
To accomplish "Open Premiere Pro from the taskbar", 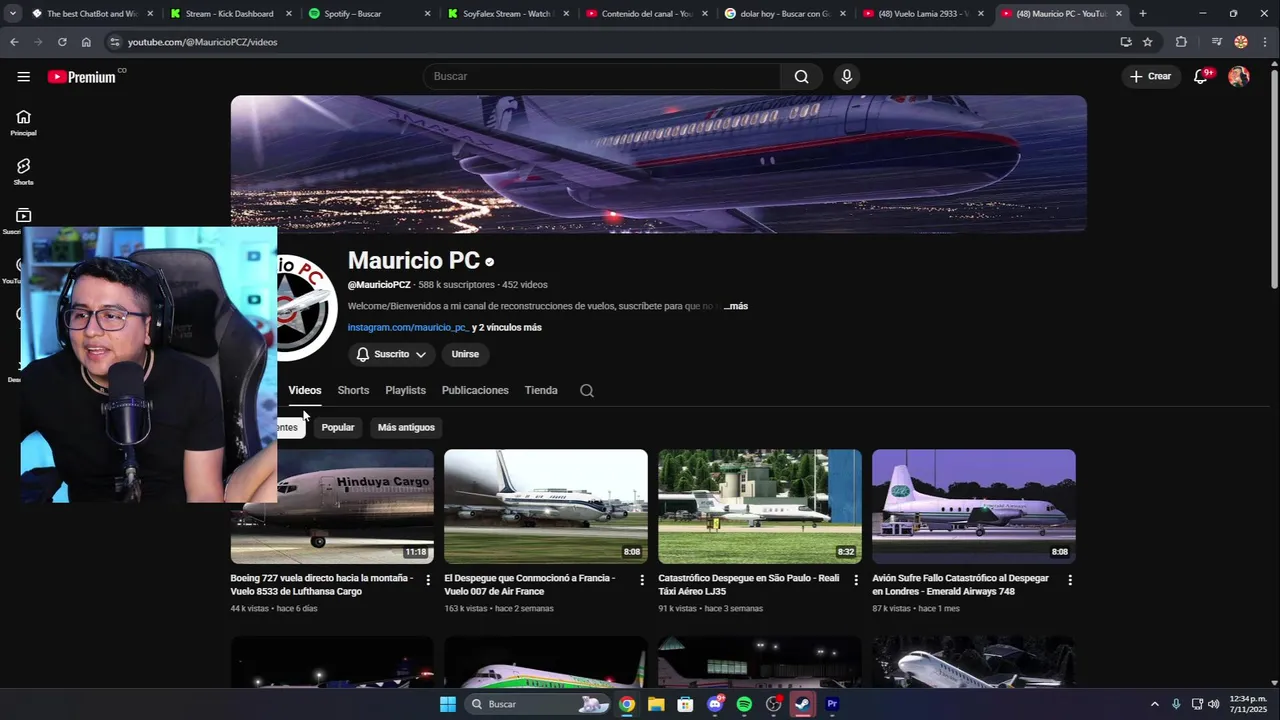I will pos(831,704).
